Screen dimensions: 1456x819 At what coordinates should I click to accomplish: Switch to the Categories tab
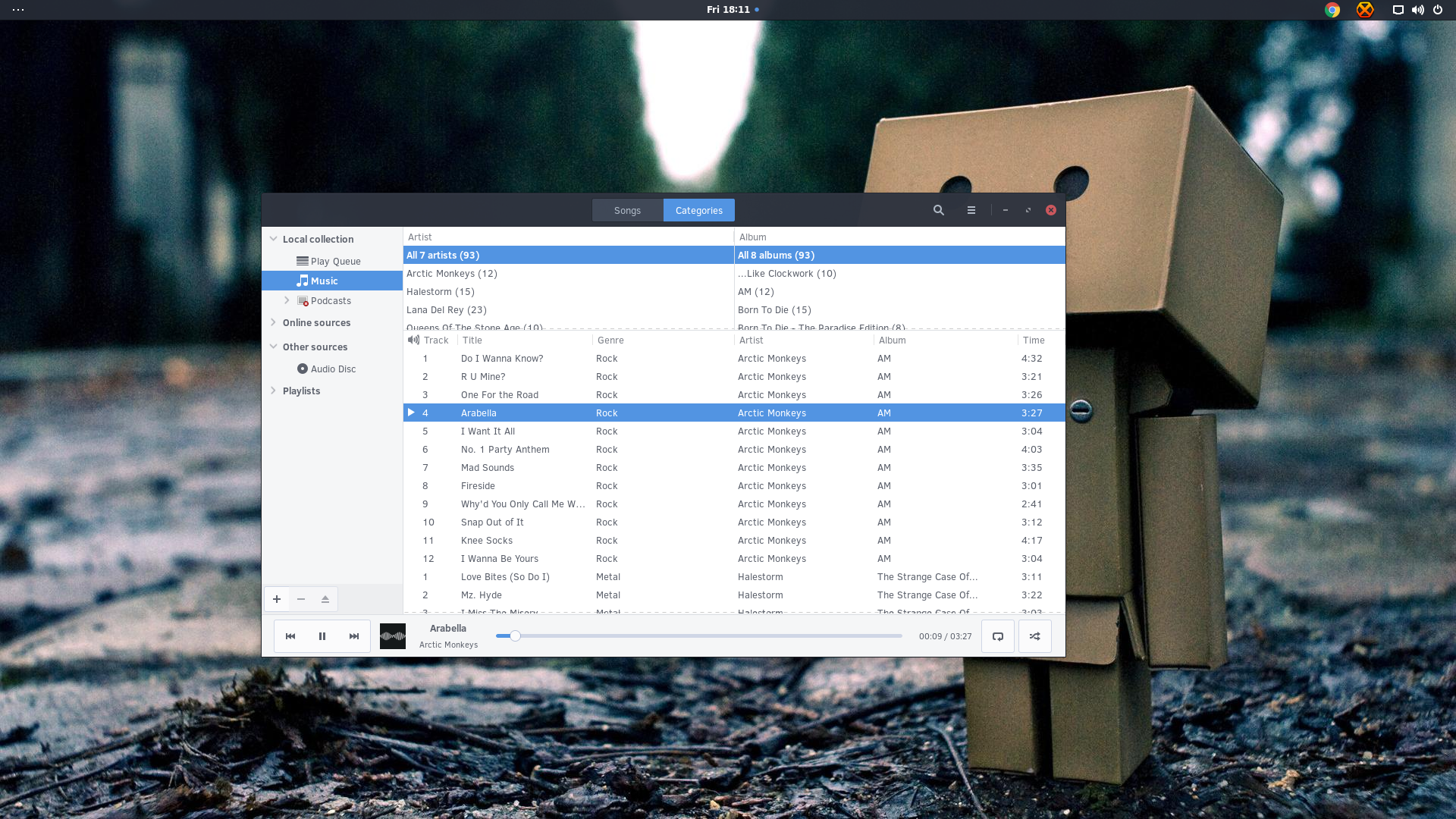[x=699, y=210]
